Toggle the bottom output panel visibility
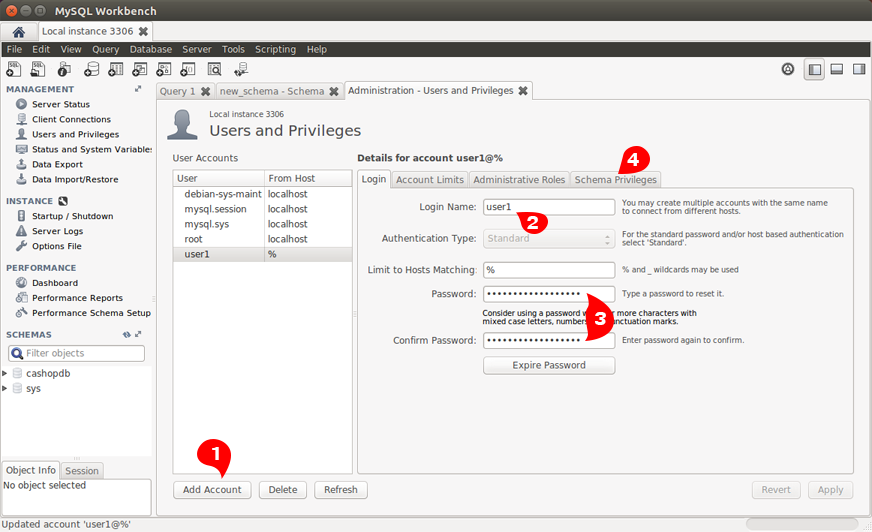The height and width of the screenshot is (532, 872). pos(836,69)
